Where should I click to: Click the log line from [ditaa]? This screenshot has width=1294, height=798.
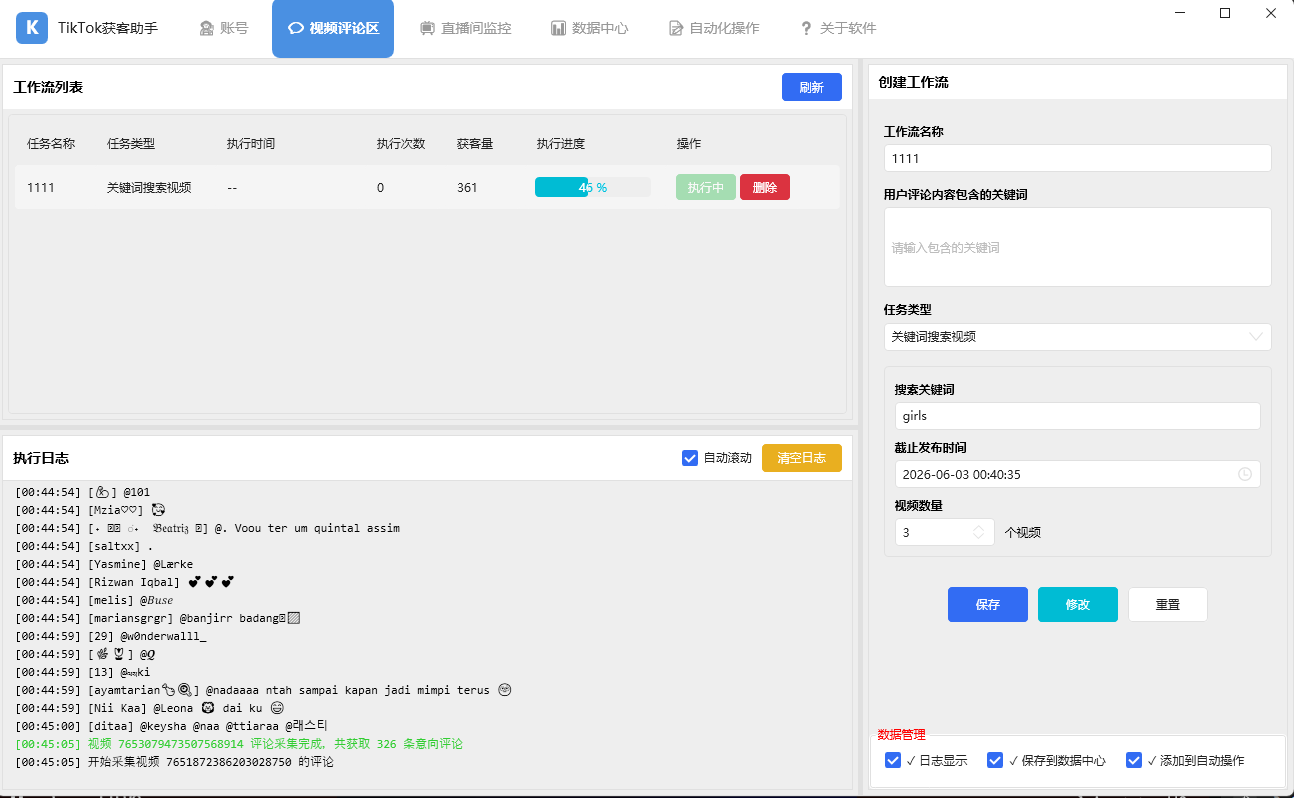click(x=171, y=726)
